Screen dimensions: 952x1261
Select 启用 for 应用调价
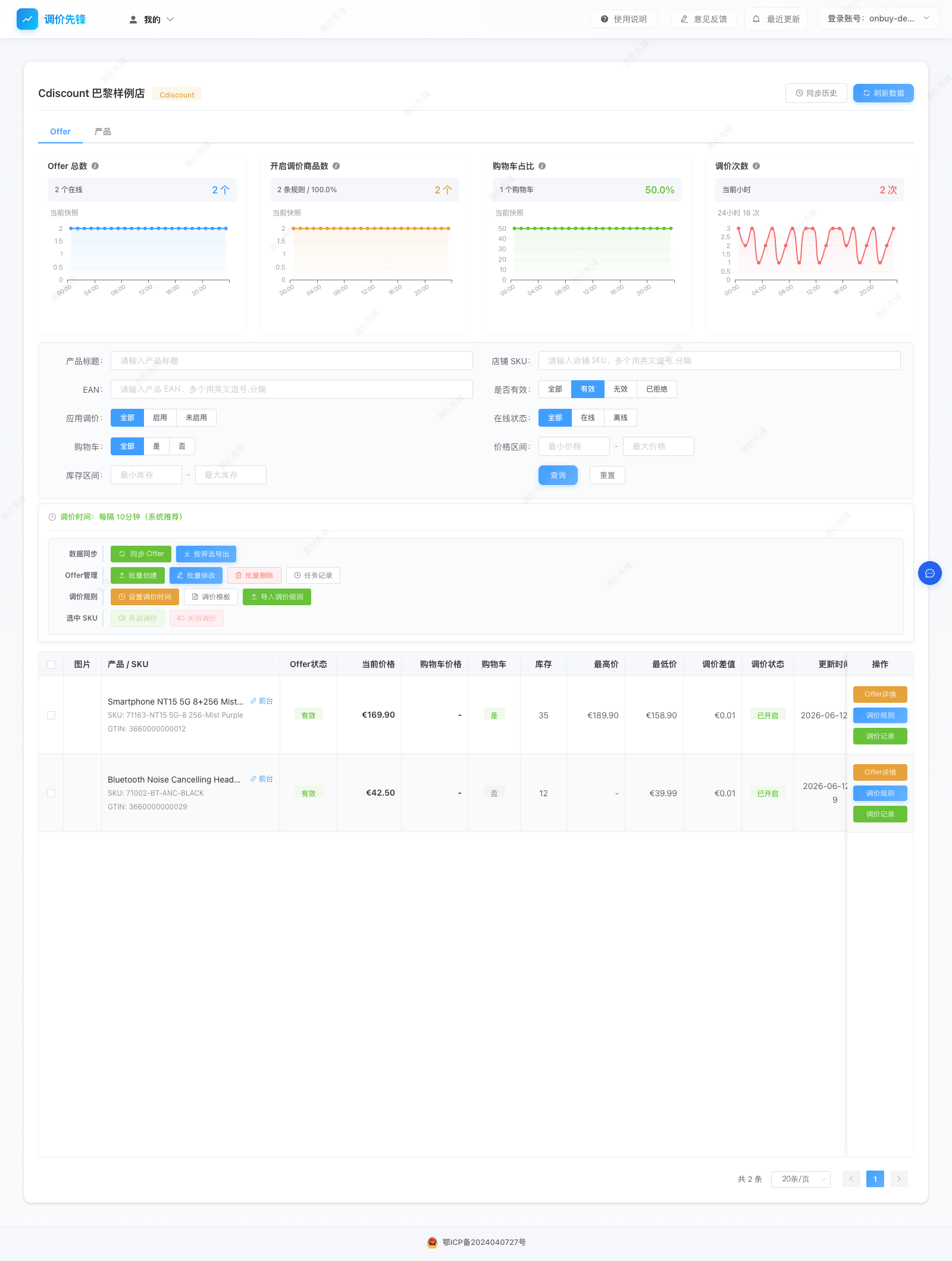point(160,418)
